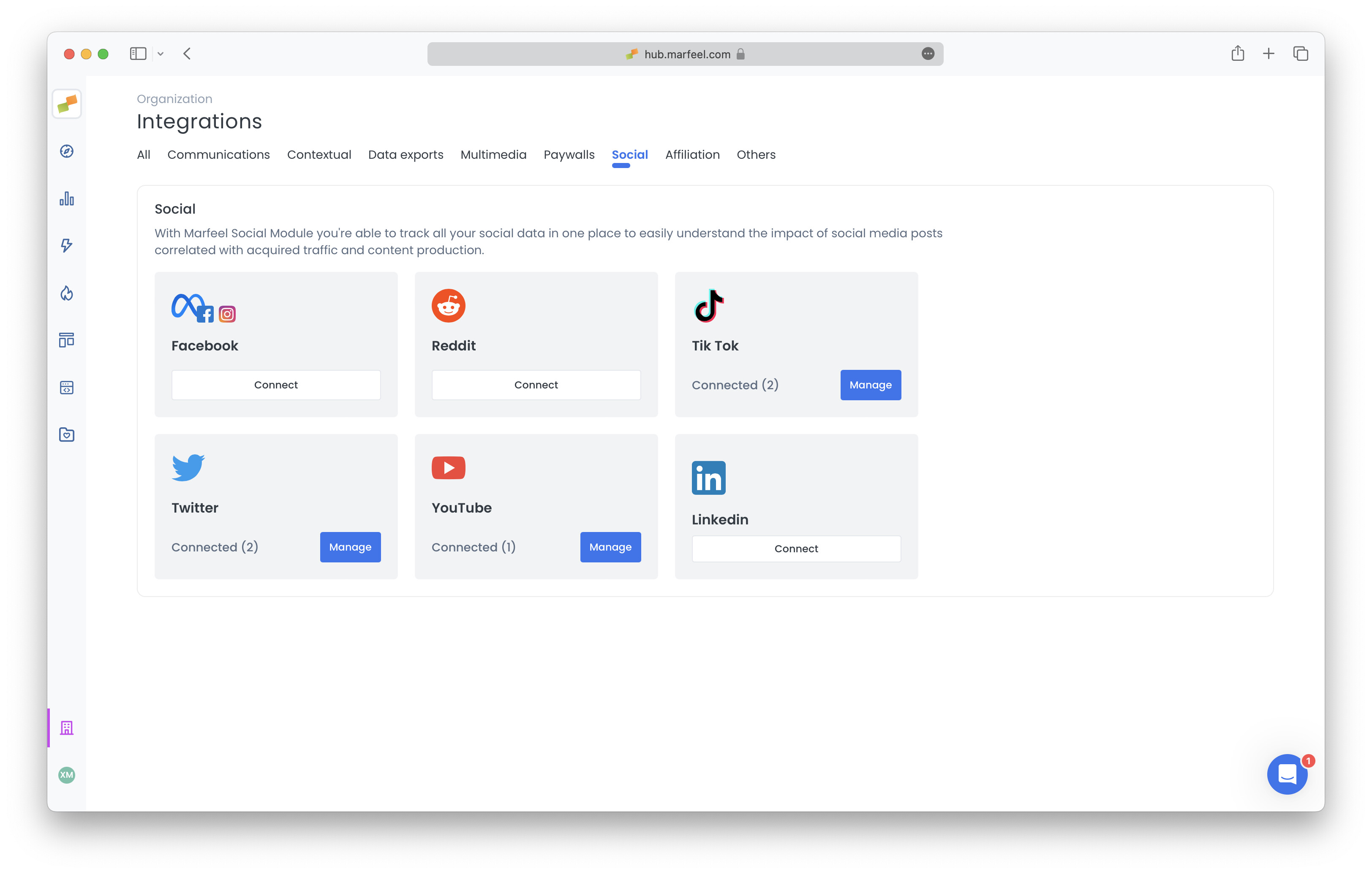Select the purple organization building icon
The height and width of the screenshot is (874, 1372).
coord(66,727)
